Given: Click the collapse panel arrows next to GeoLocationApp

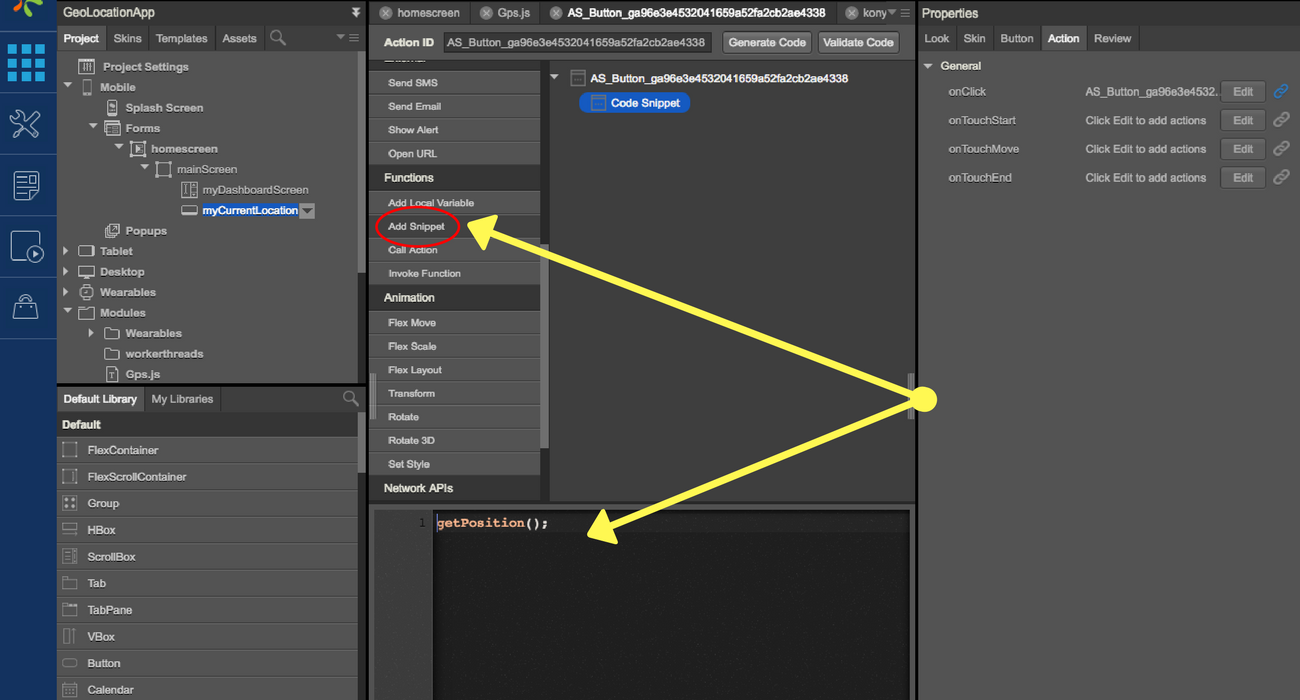Looking at the screenshot, I should click(x=355, y=13).
